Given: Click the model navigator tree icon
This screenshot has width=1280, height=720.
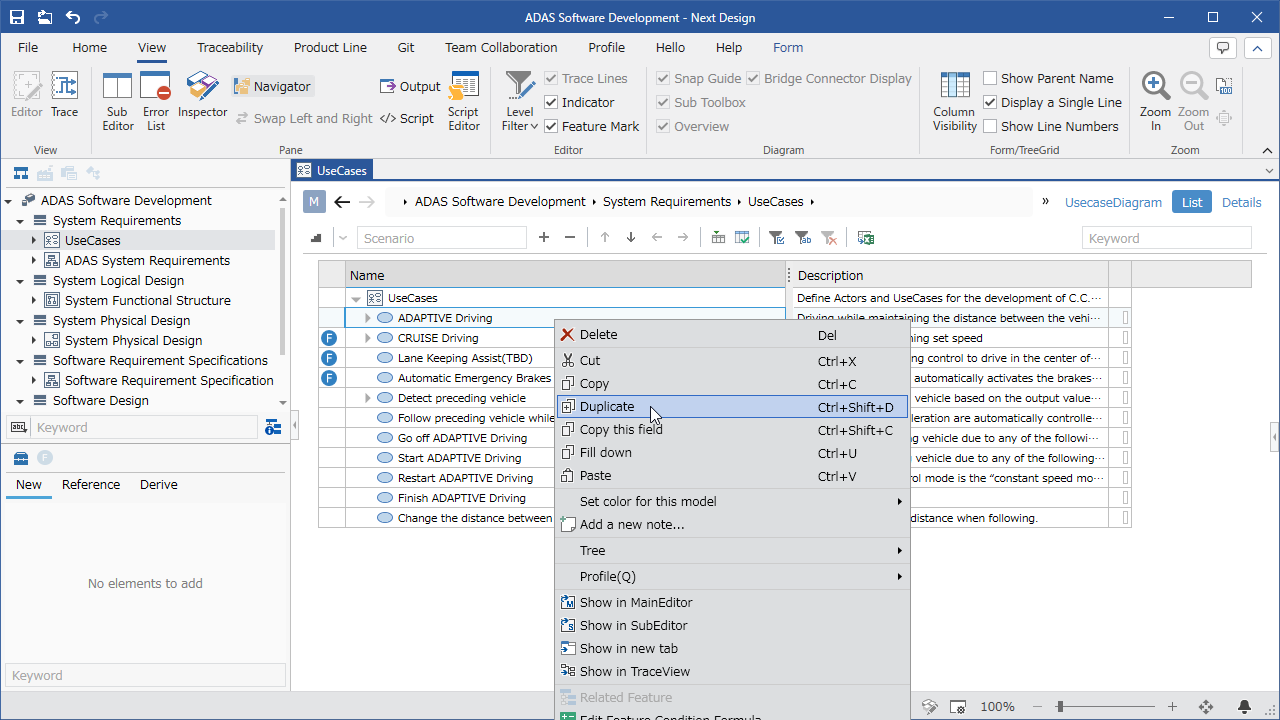Looking at the screenshot, I should tap(20, 173).
